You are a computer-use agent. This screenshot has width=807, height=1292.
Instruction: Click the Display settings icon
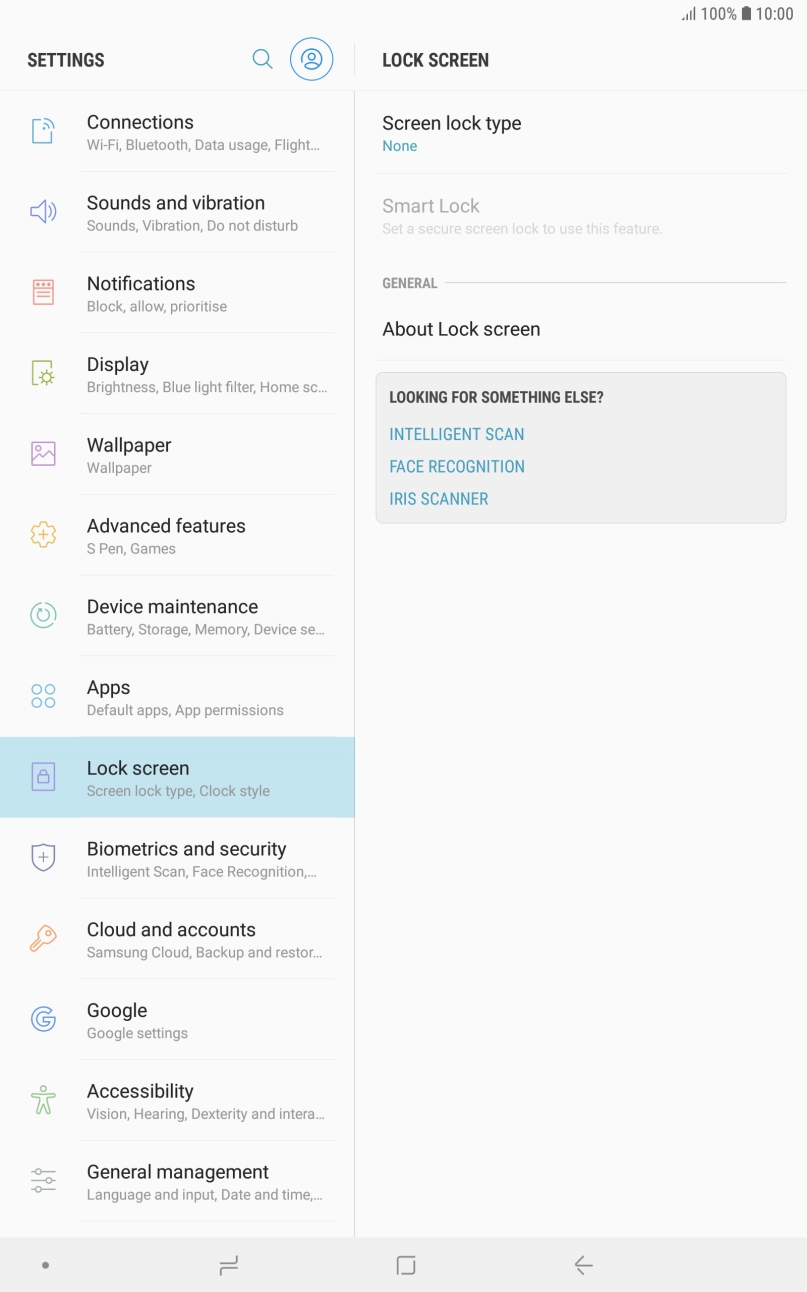pos(43,373)
